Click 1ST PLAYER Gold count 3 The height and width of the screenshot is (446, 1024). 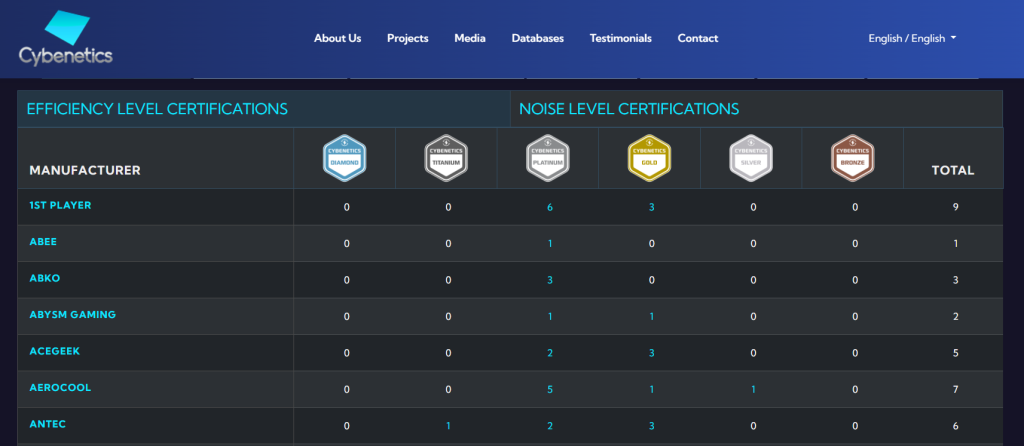pyautogui.click(x=652, y=208)
